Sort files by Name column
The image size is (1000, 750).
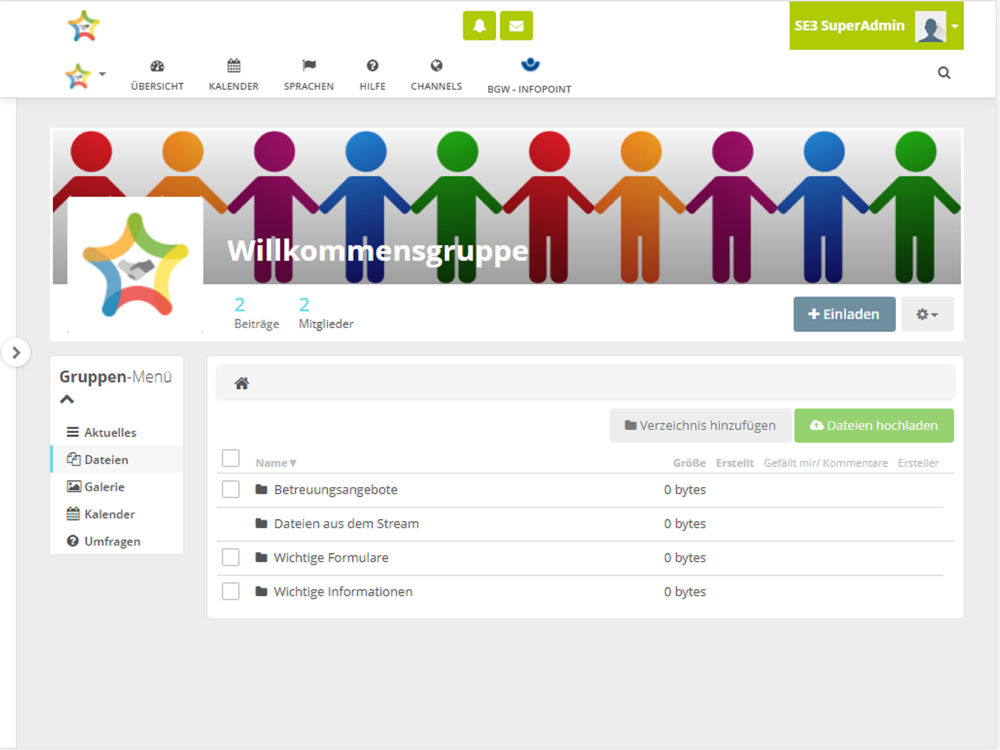point(276,463)
